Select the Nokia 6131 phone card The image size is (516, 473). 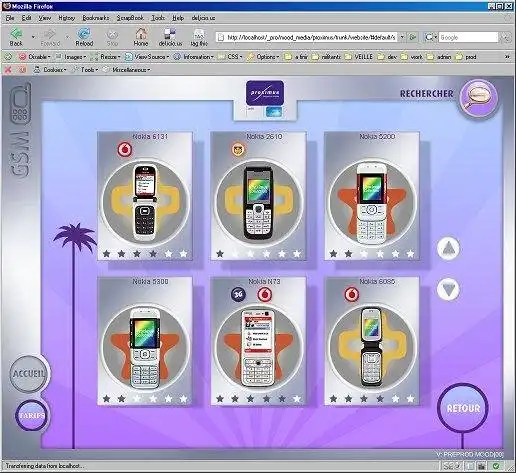145,196
